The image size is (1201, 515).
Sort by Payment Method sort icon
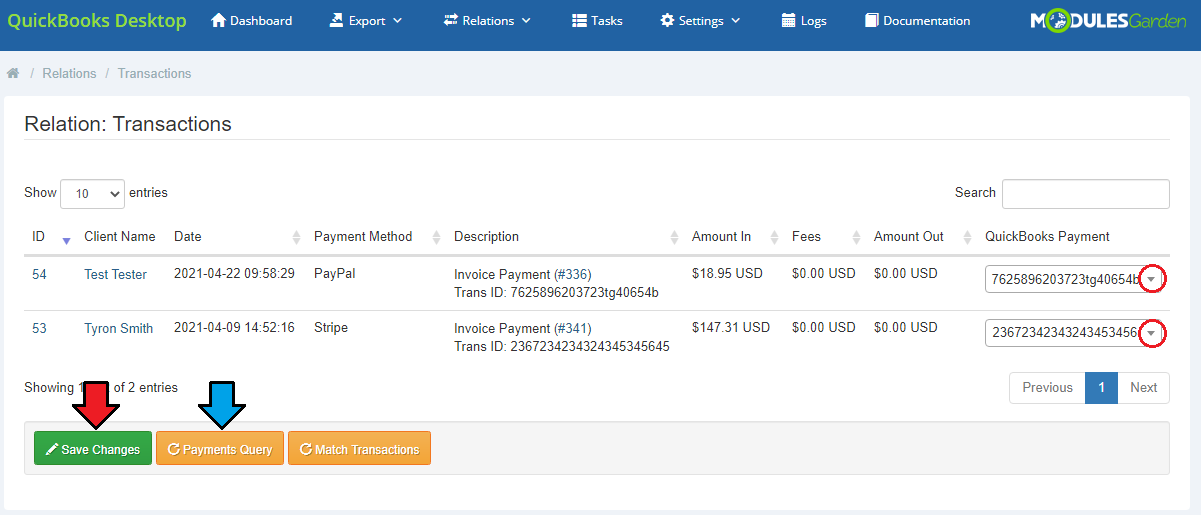(x=436, y=237)
